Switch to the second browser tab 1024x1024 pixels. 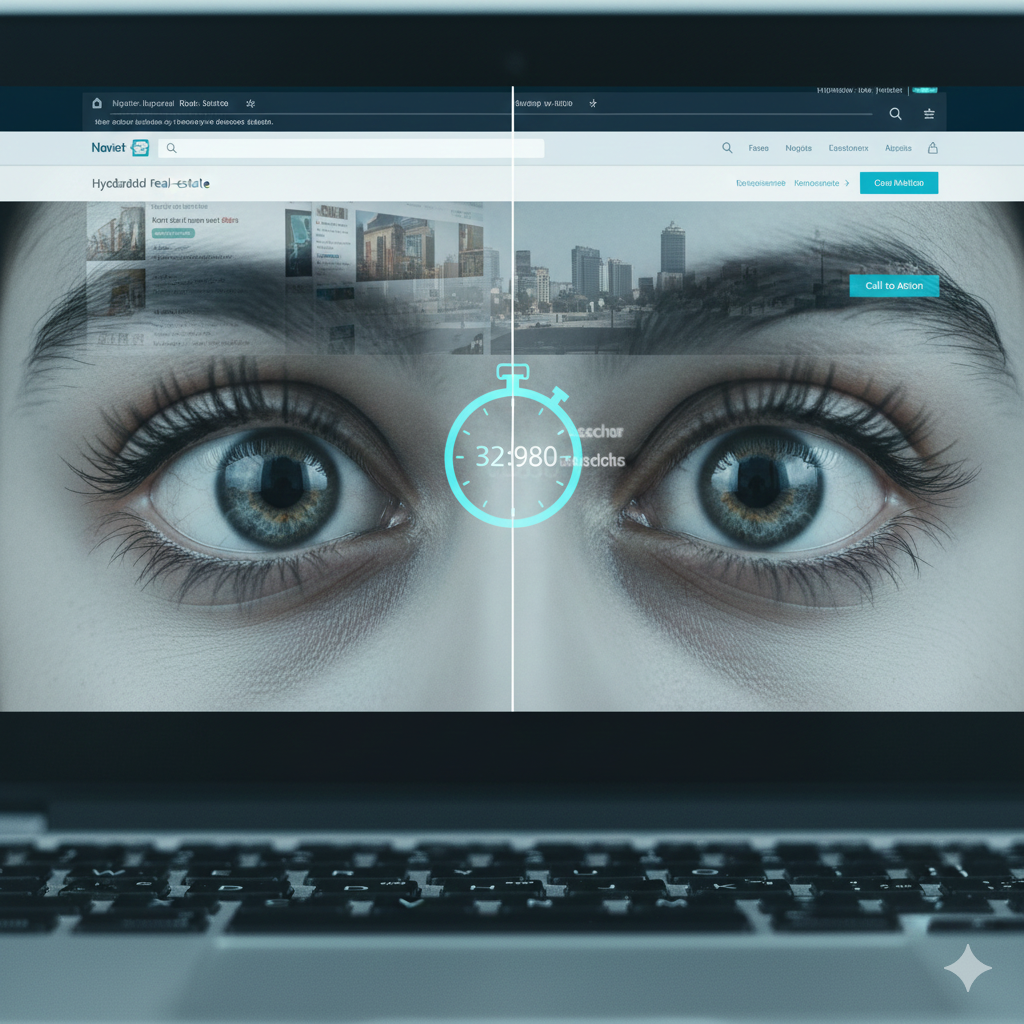(545, 103)
